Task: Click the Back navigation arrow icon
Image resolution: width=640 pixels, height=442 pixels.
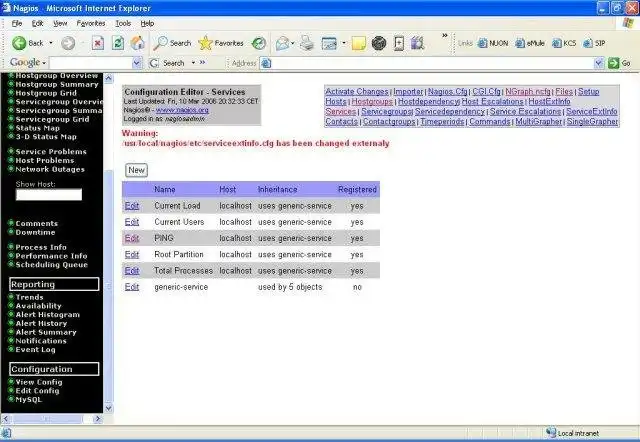Action: (x=19, y=43)
